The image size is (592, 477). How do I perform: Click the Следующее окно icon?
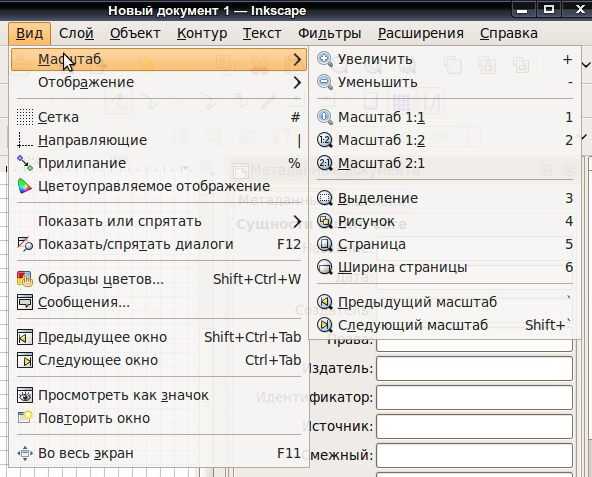25,360
